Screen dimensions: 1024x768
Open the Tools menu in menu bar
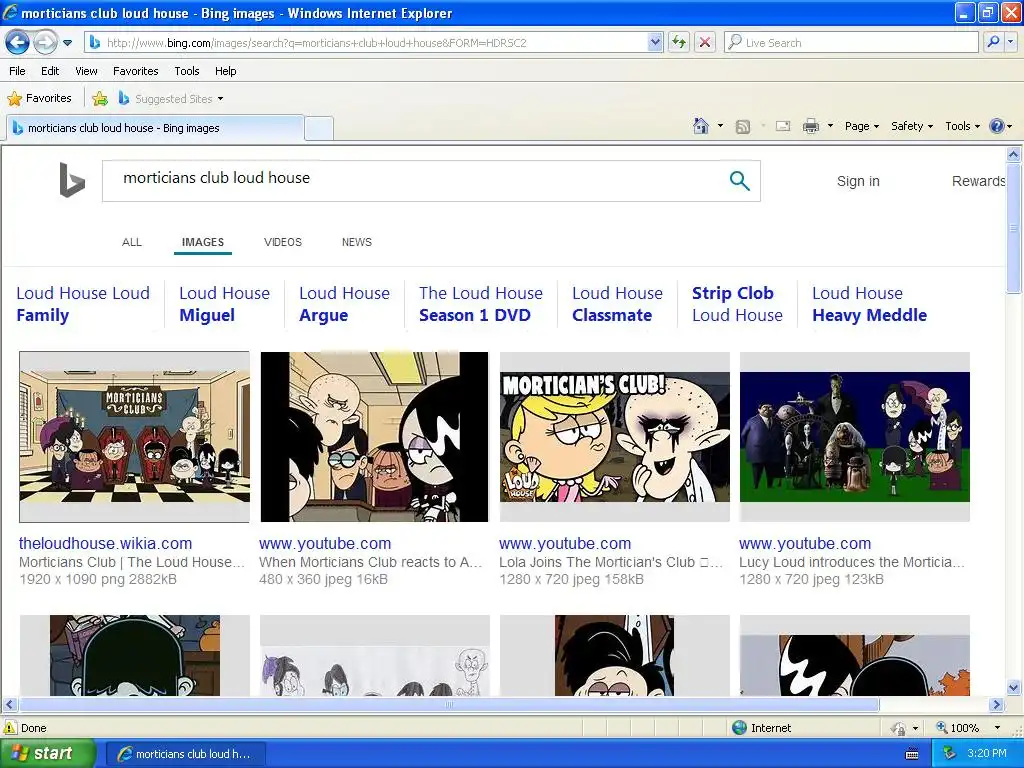[187, 71]
